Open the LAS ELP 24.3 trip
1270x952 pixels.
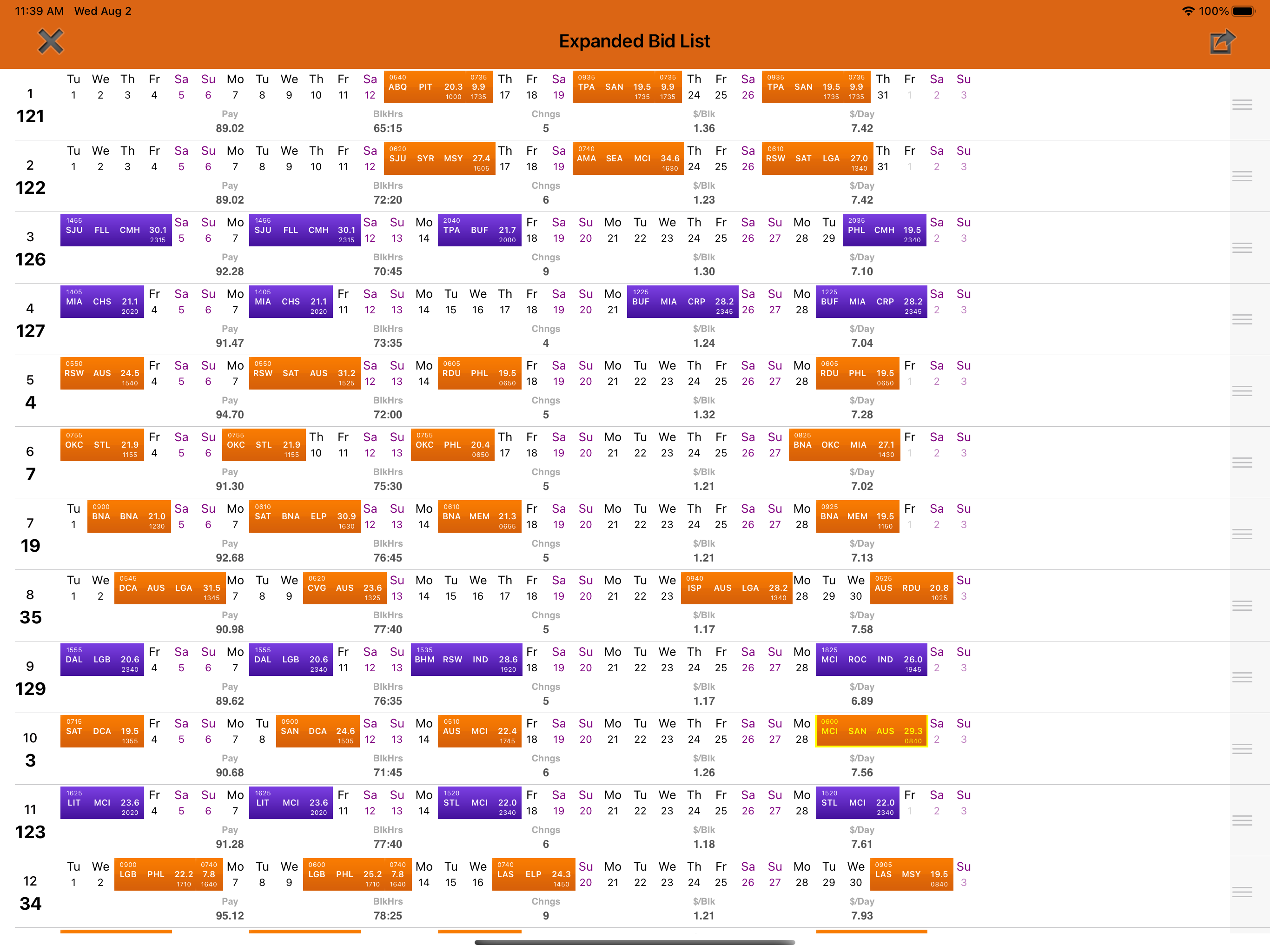click(x=533, y=874)
